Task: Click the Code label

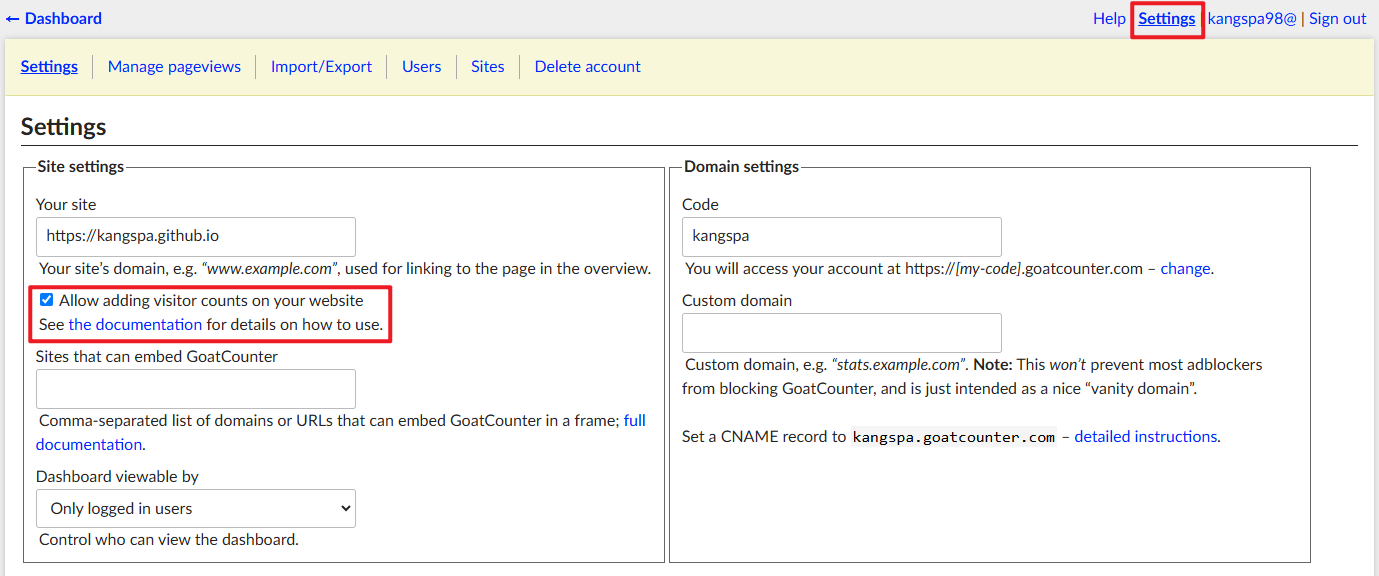Action: [700, 204]
